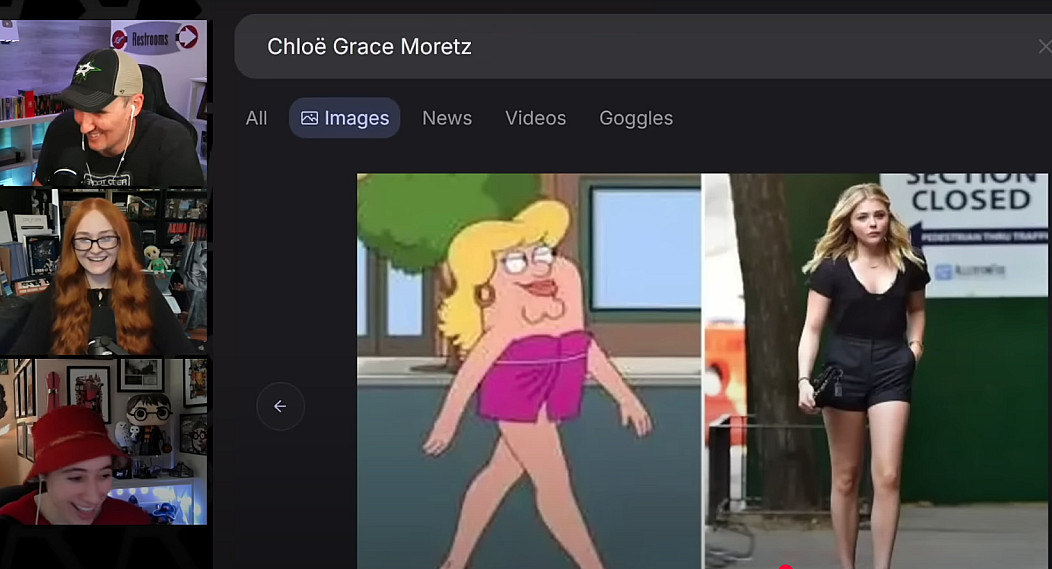This screenshot has width=1052, height=569.
Task: Click the Restrooms arrow sign in top webcam
Action: pos(155,38)
